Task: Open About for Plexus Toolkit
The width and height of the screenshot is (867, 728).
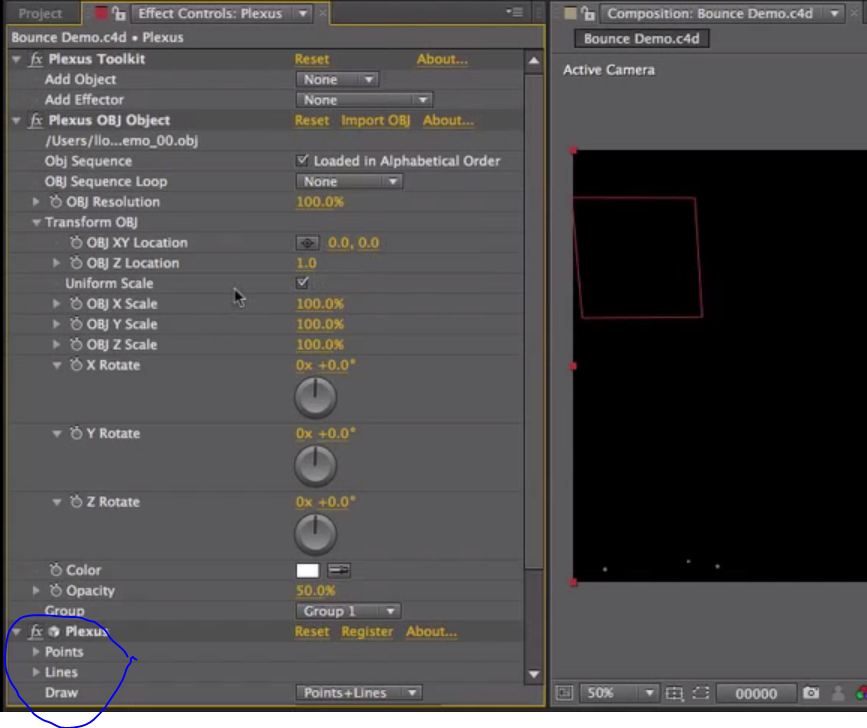Action: [442, 59]
